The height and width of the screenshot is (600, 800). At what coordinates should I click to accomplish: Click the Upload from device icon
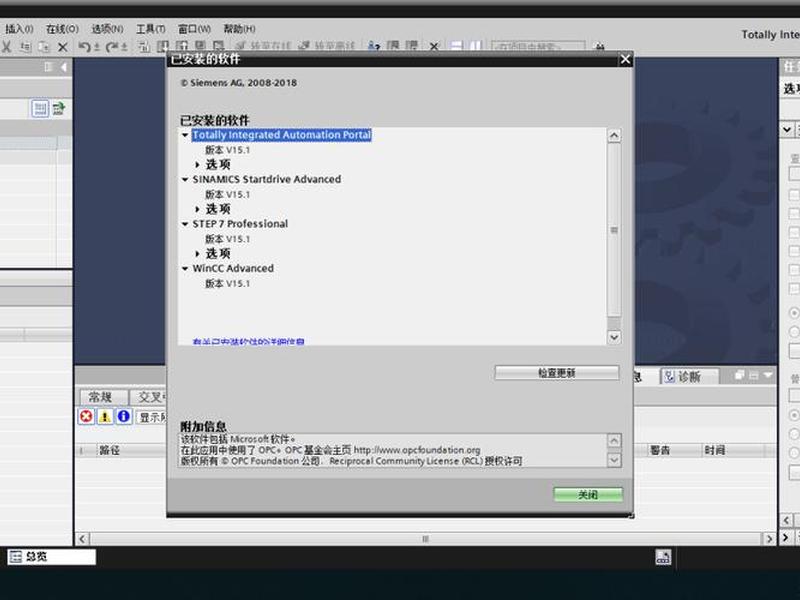(x=182, y=46)
